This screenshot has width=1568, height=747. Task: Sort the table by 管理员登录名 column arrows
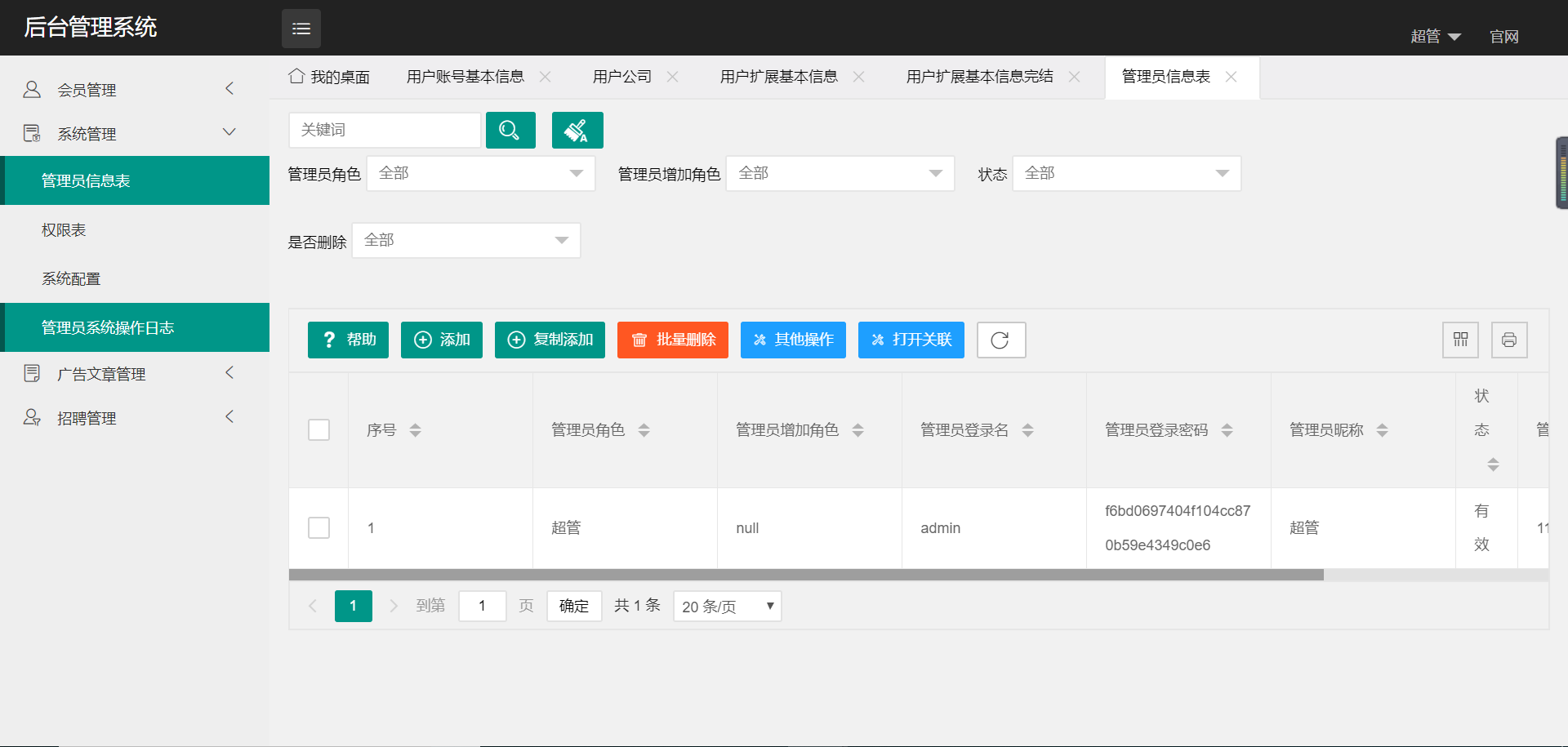pos(1027,429)
